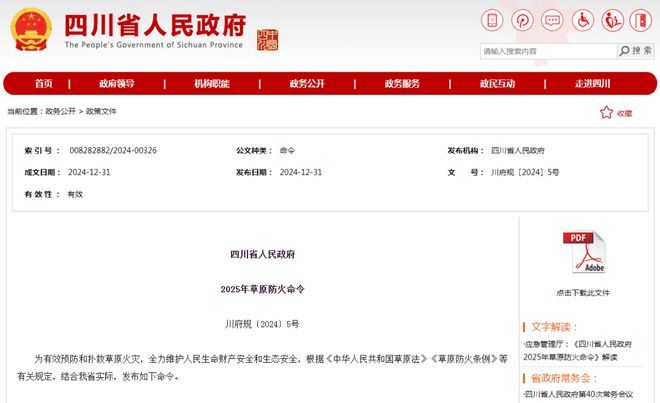Open the 政府领导 navigation menu
This screenshot has height=403, width=660.
pyautogui.click(x=117, y=84)
